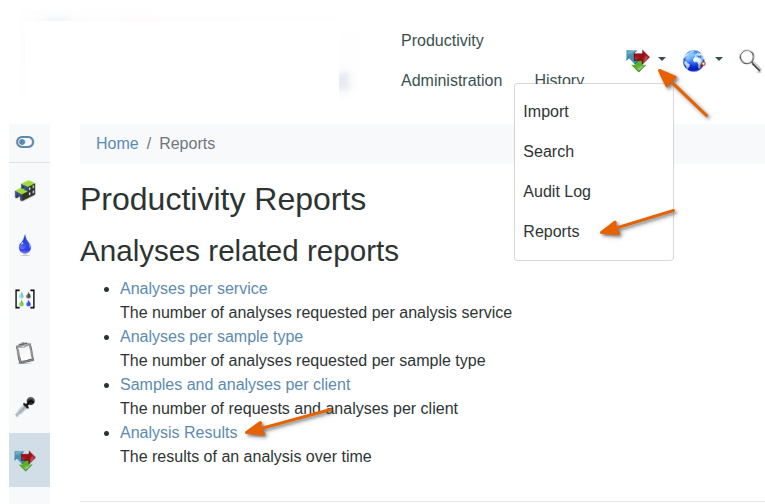The height and width of the screenshot is (504, 765).
Task: Expand the arrows tools dropdown caret
Action: tap(662, 60)
